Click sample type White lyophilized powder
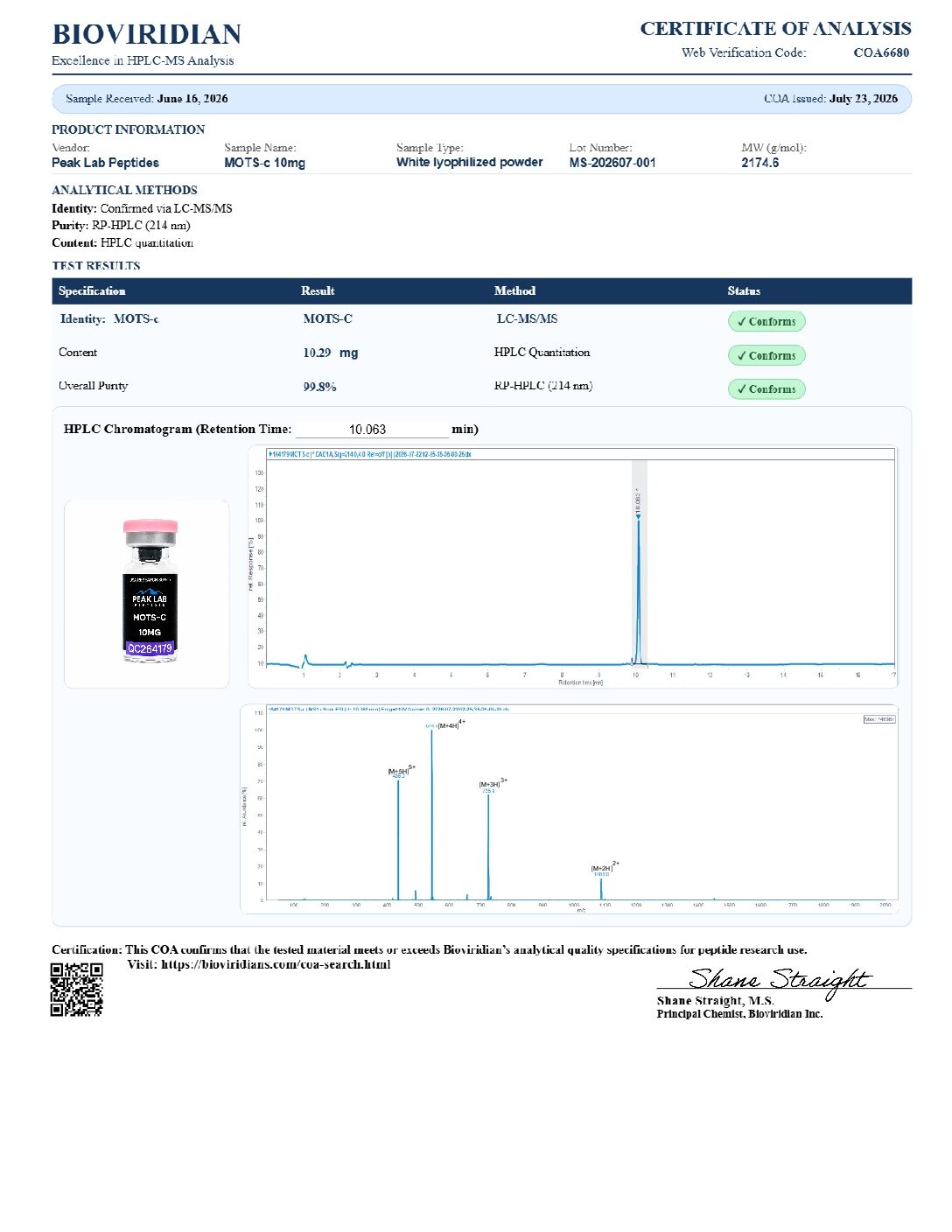Viewport: 952px width, 1232px height. pos(469,163)
